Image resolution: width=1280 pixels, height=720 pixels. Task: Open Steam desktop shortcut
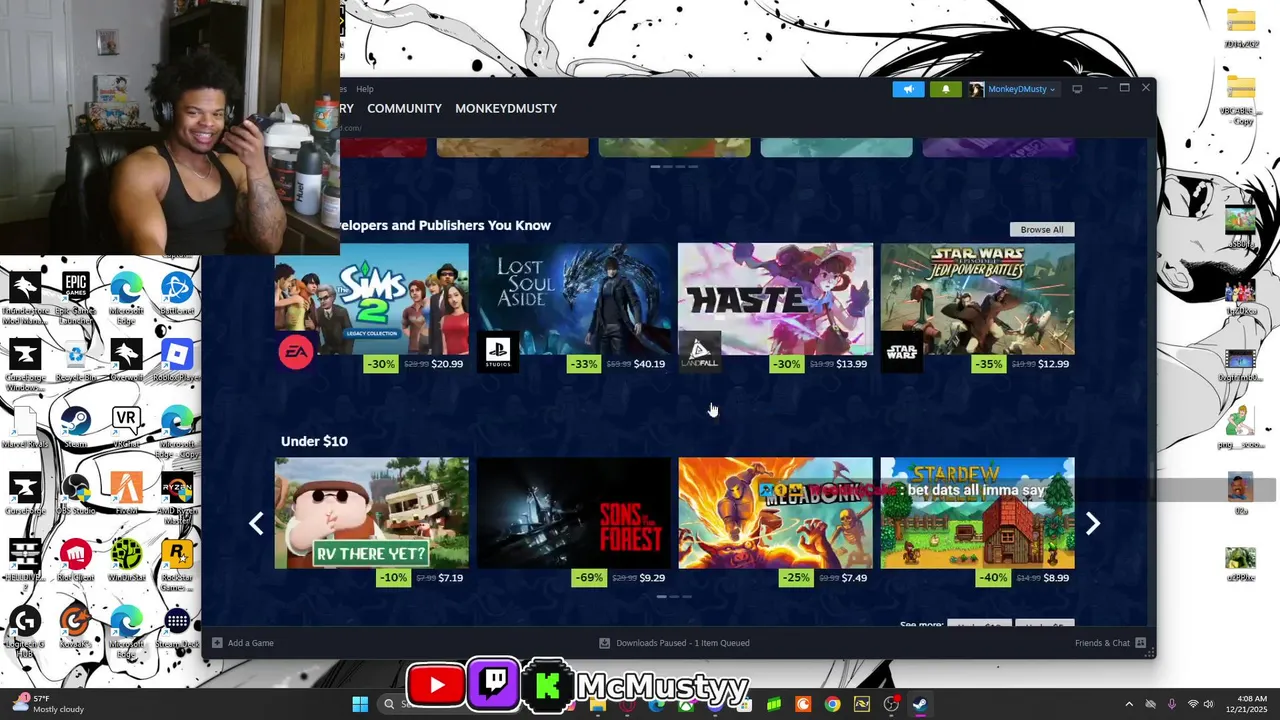[76, 428]
